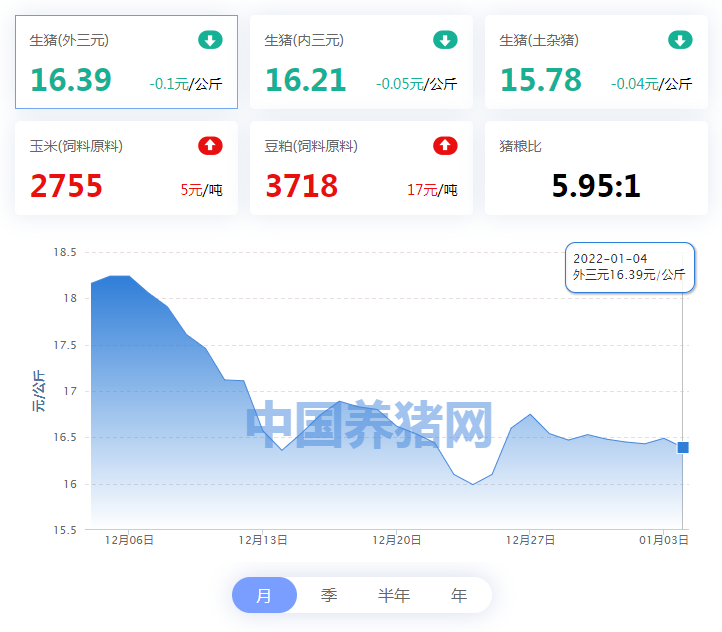Viewport: 722px width, 632px height.
Task: Switch chart to 季 range
Action: coord(329,595)
